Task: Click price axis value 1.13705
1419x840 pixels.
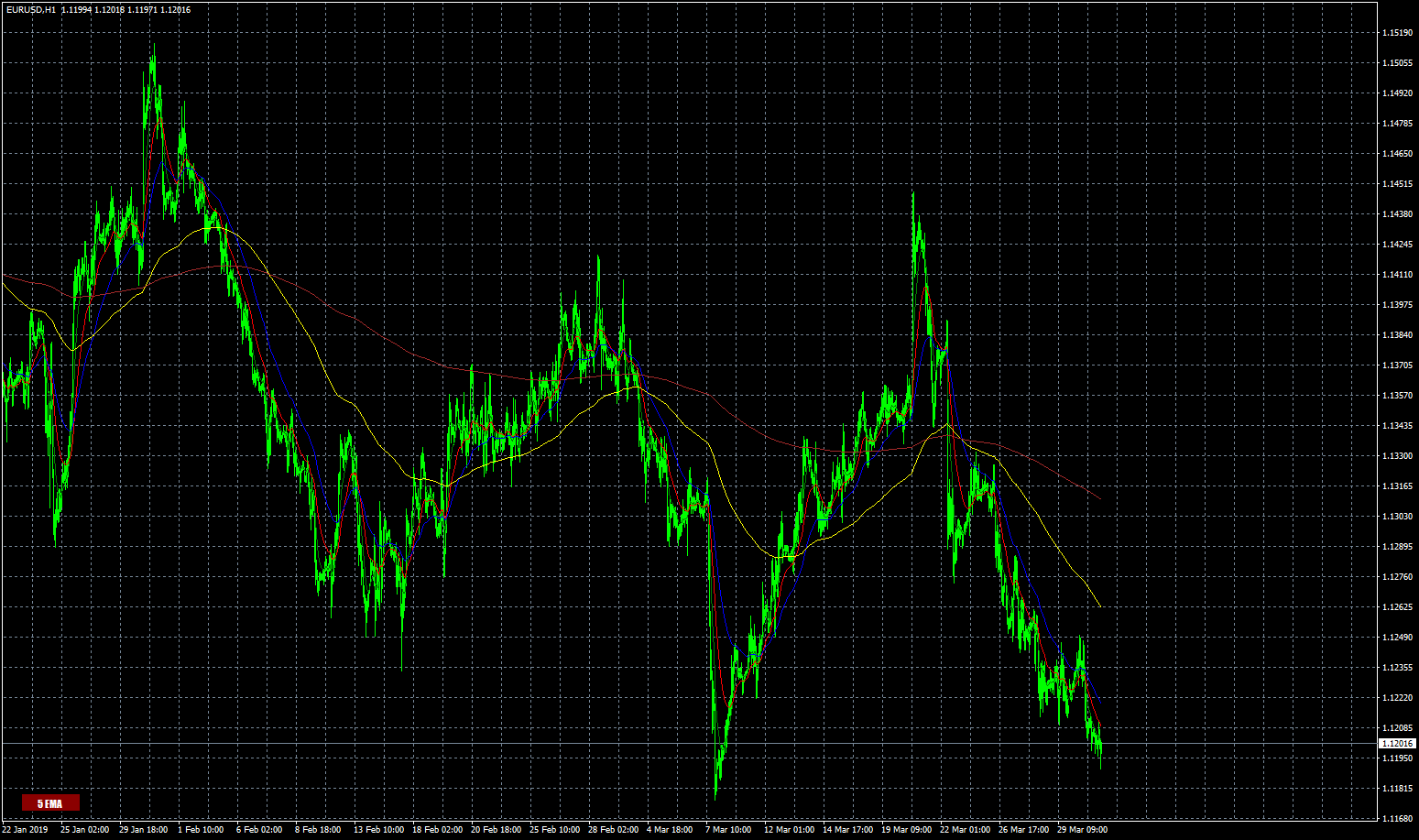Action: point(1396,365)
